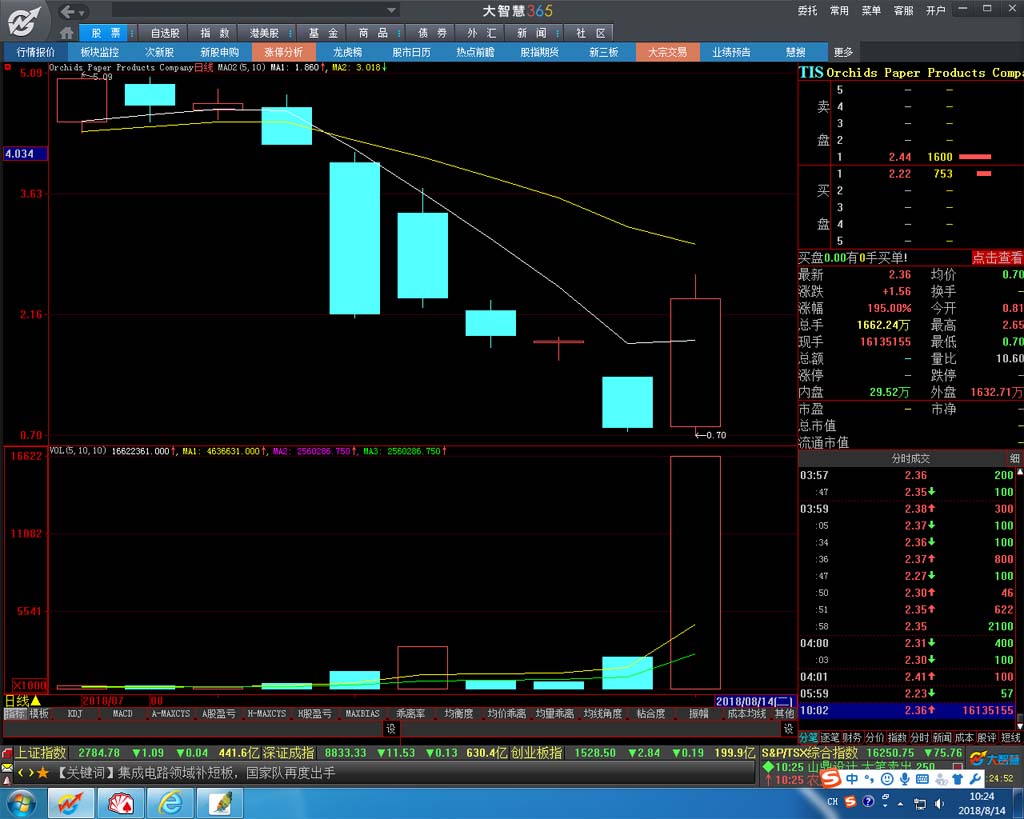Click the 更多 button
This screenshot has width=1024, height=819.
click(x=843, y=52)
